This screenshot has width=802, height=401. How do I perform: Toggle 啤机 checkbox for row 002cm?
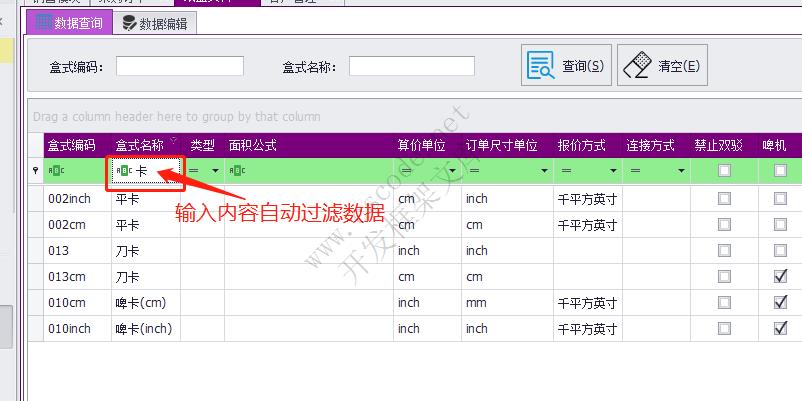point(780,225)
